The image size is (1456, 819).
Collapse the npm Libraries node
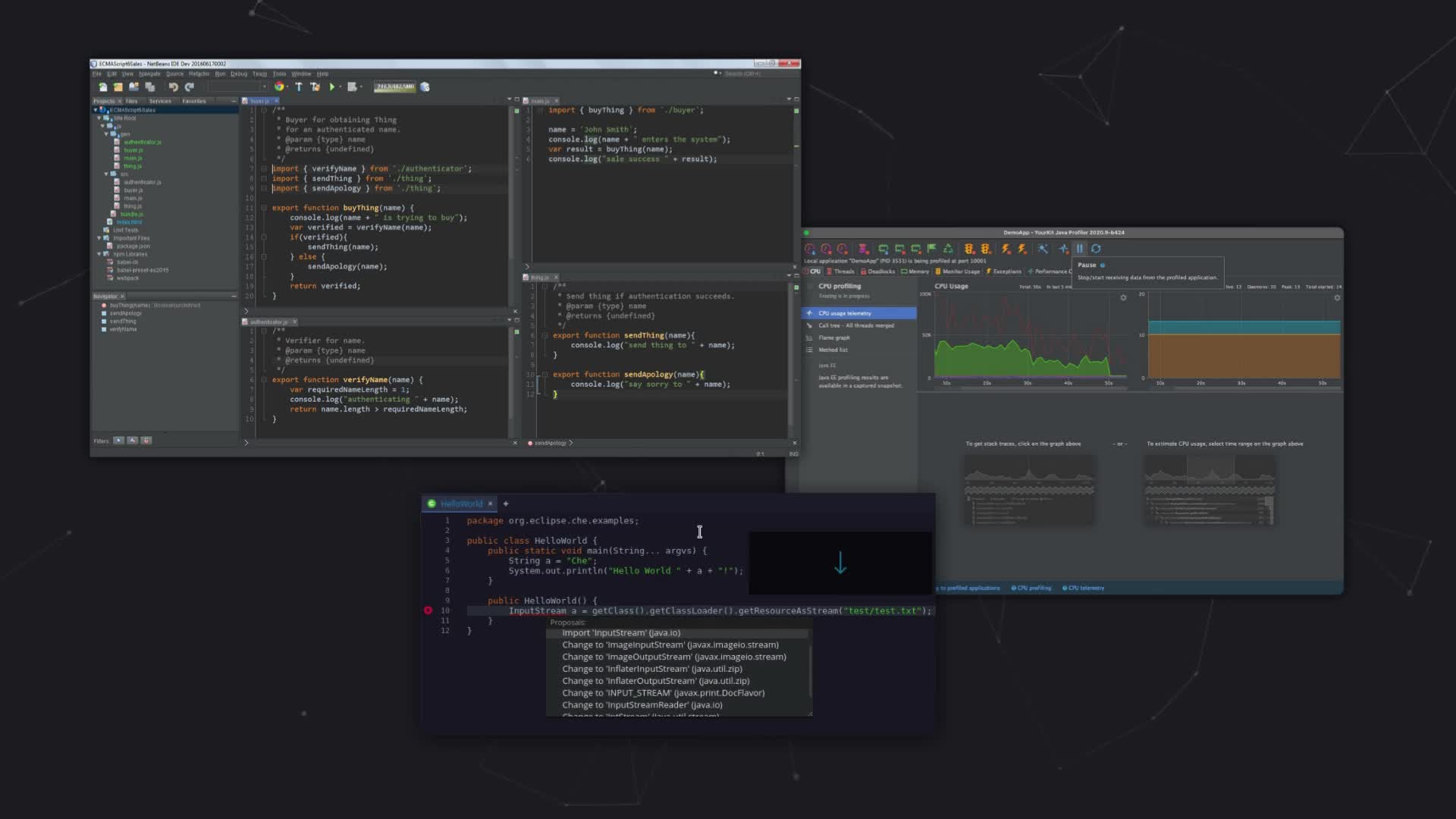tap(99, 254)
